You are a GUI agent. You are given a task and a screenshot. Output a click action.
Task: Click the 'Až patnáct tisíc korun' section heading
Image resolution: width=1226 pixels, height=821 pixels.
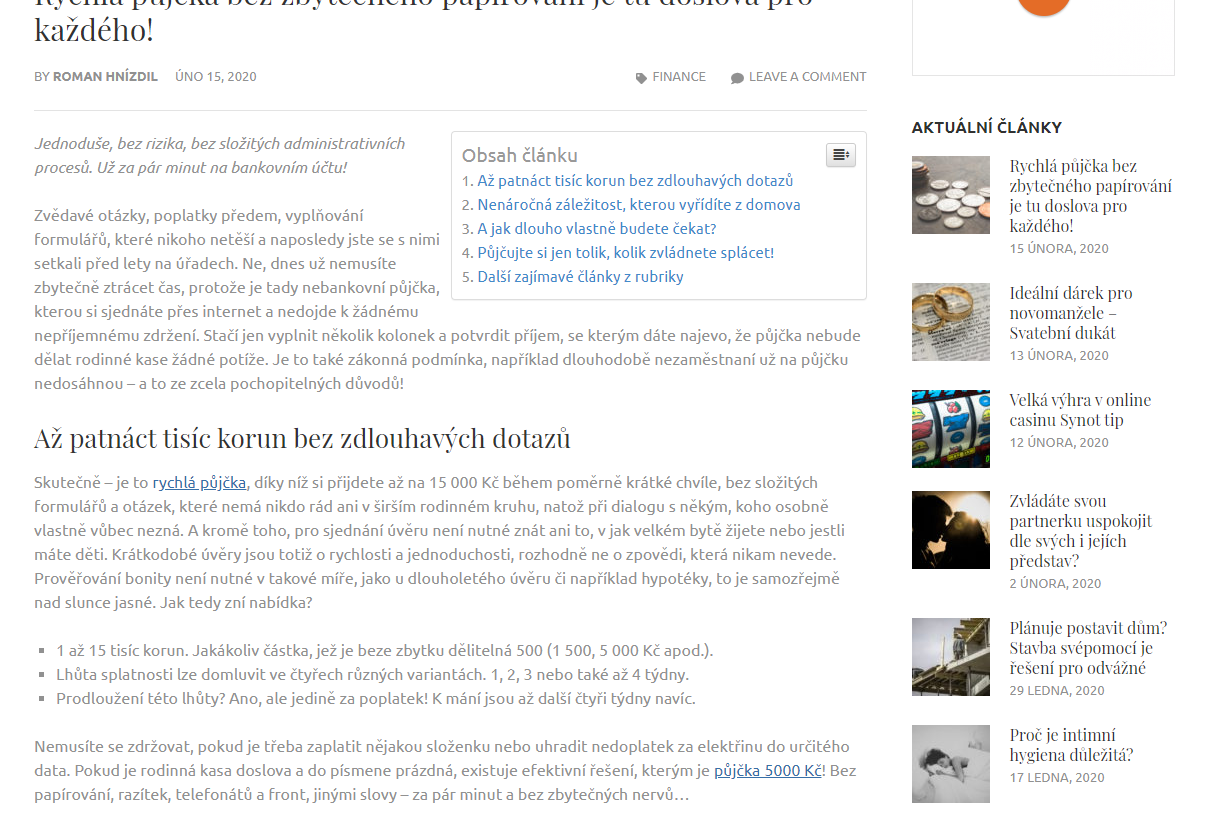(302, 439)
